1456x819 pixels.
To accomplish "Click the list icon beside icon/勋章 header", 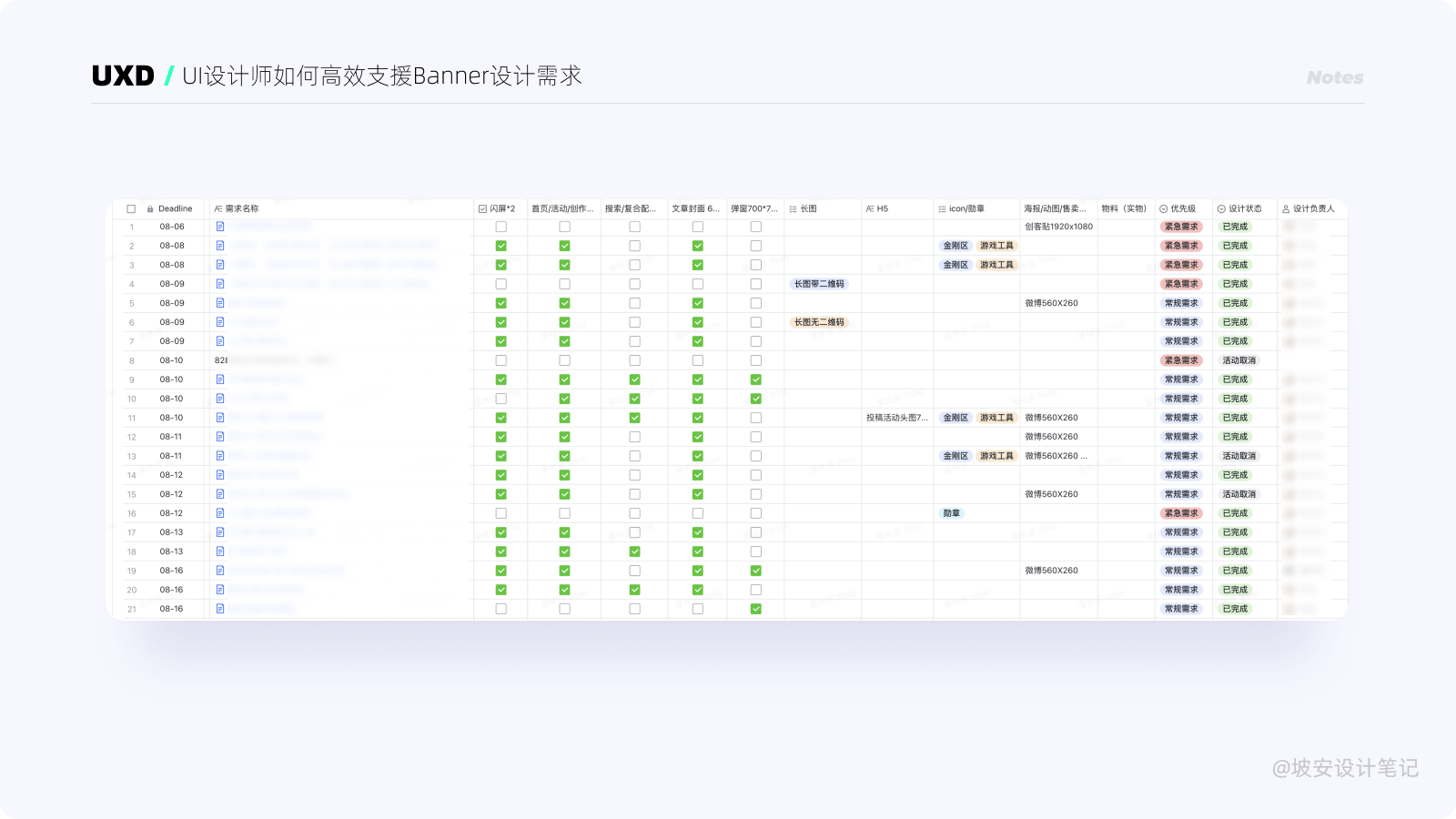I will [942, 209].
